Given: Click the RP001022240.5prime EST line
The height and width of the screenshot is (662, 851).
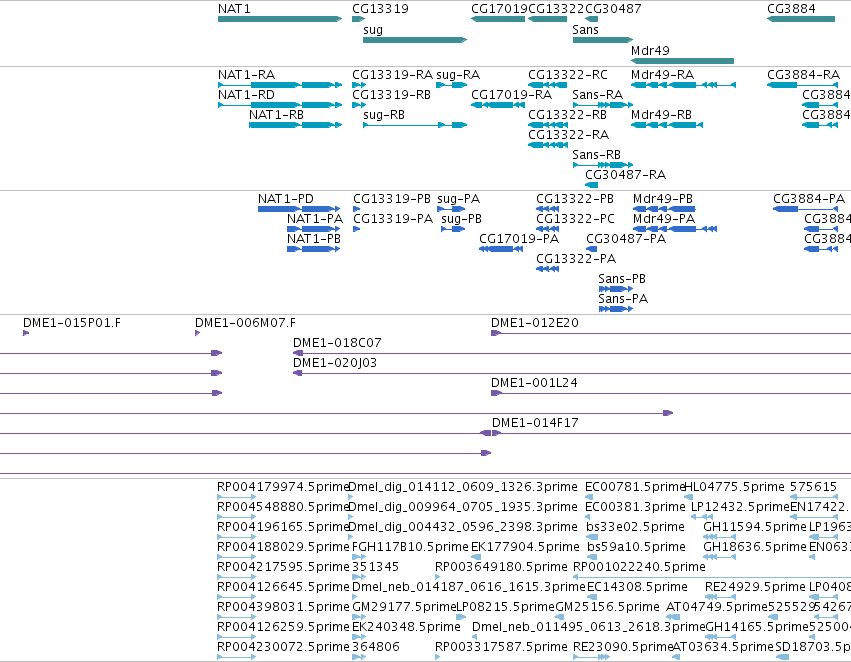Looking at the screenshot, I should click(712, 577).
